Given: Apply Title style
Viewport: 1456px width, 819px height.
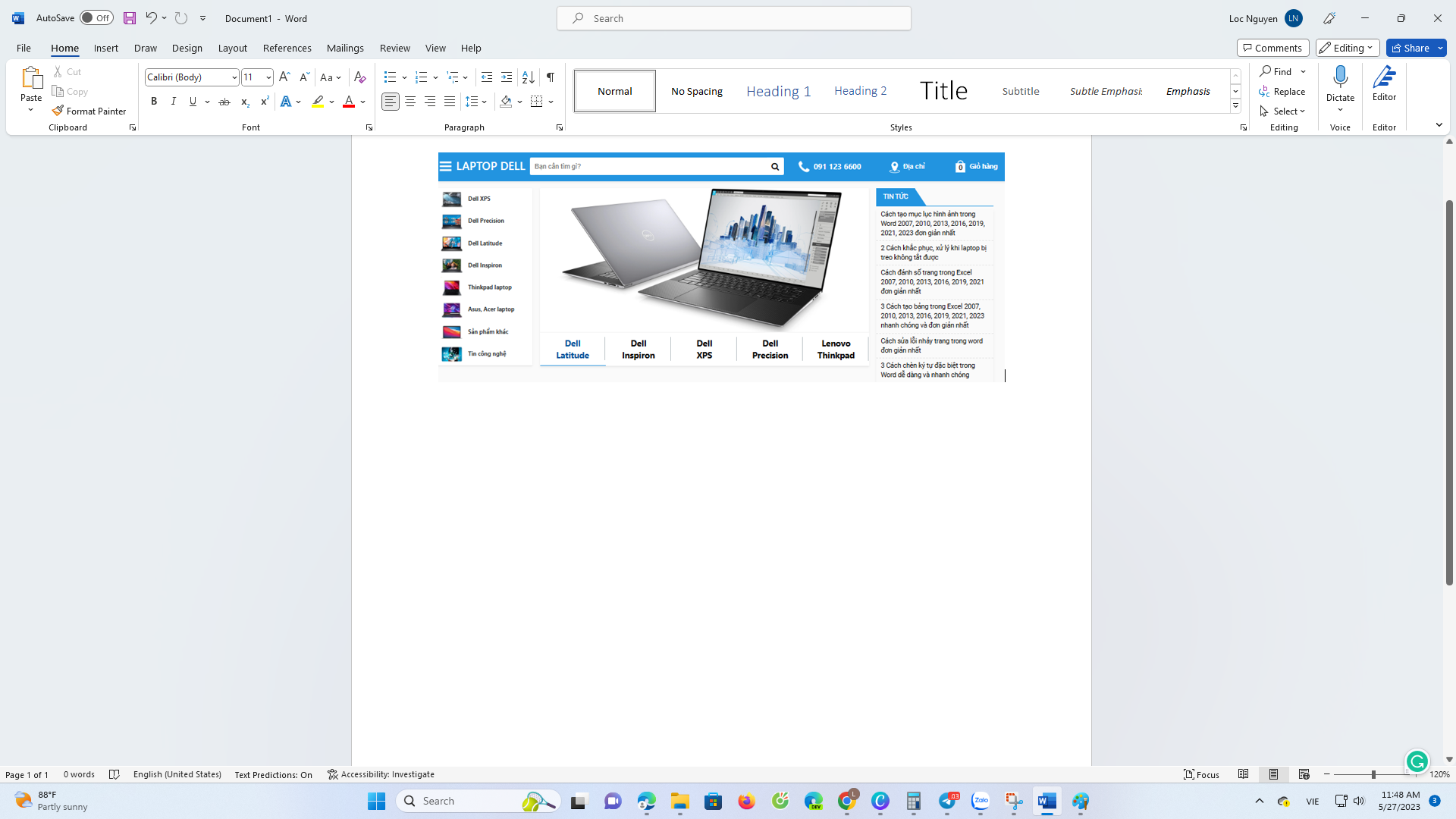Looking at the screenshot, I should tap(943, 91).
